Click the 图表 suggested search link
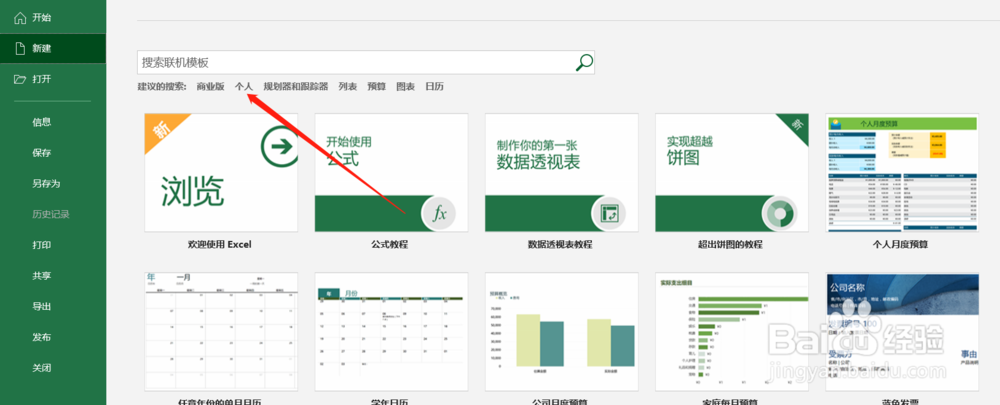Screen dimensions: 1000x405 (x=406, y=86)
